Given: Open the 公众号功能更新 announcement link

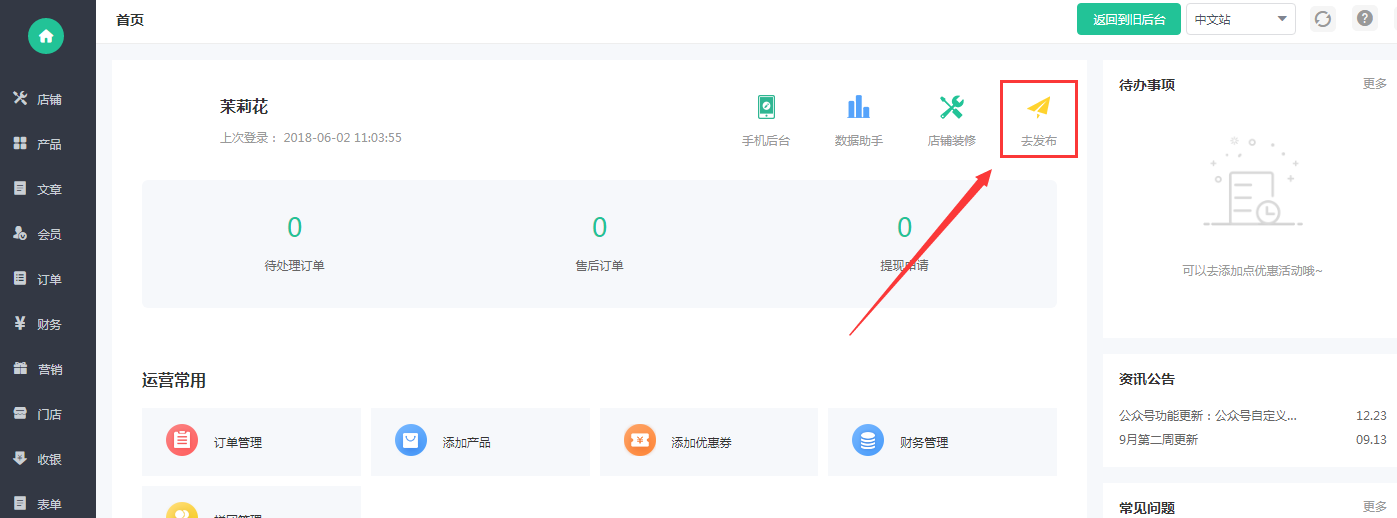Looking at the screenshot, I should click(x=1208, y=415).
